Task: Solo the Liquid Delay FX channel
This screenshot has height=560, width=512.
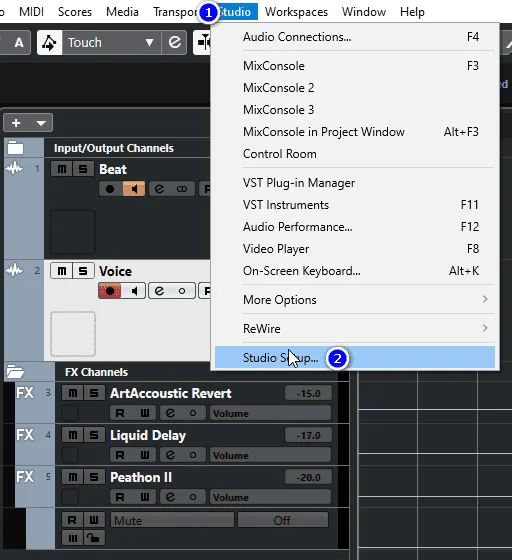Action: (94, 435)
